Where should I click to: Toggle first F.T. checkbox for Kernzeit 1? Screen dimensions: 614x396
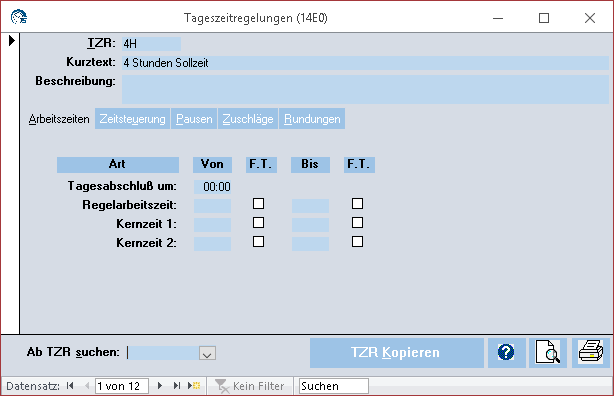pos(258,222)
